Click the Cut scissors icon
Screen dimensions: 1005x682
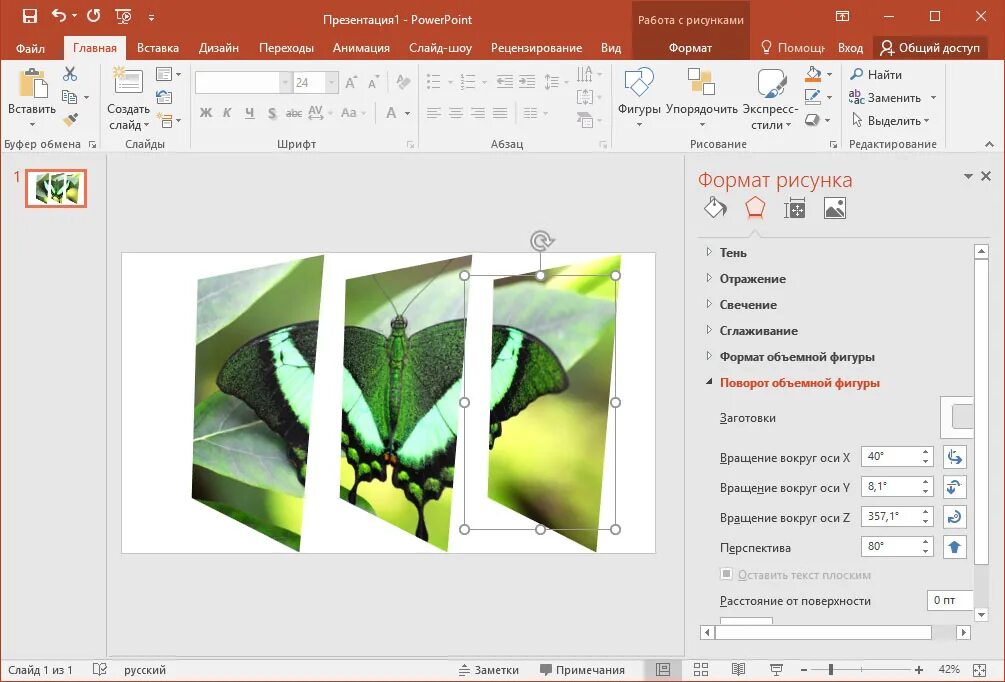tap(70, 74)
